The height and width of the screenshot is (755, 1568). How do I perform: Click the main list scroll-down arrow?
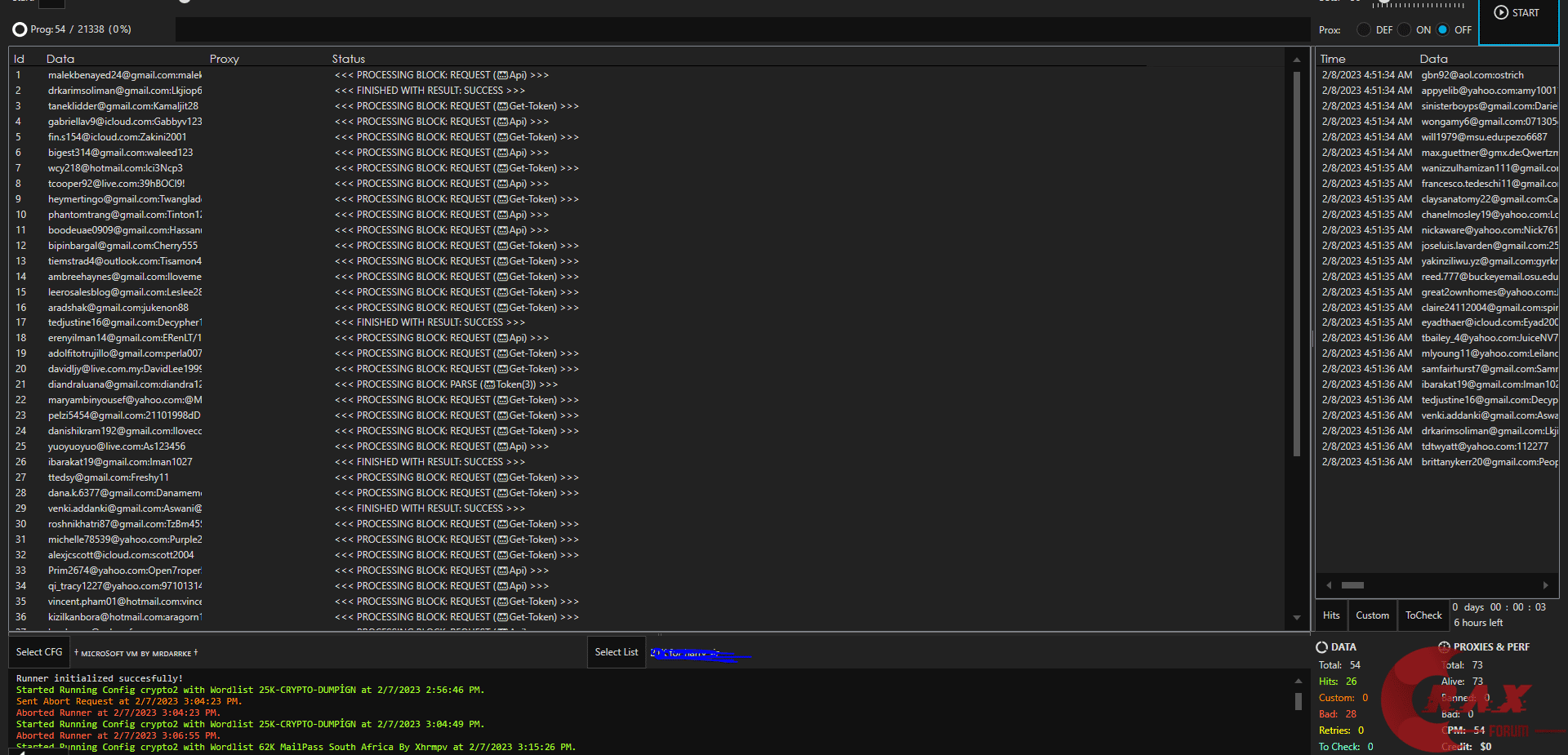(x=1296, y=618)
